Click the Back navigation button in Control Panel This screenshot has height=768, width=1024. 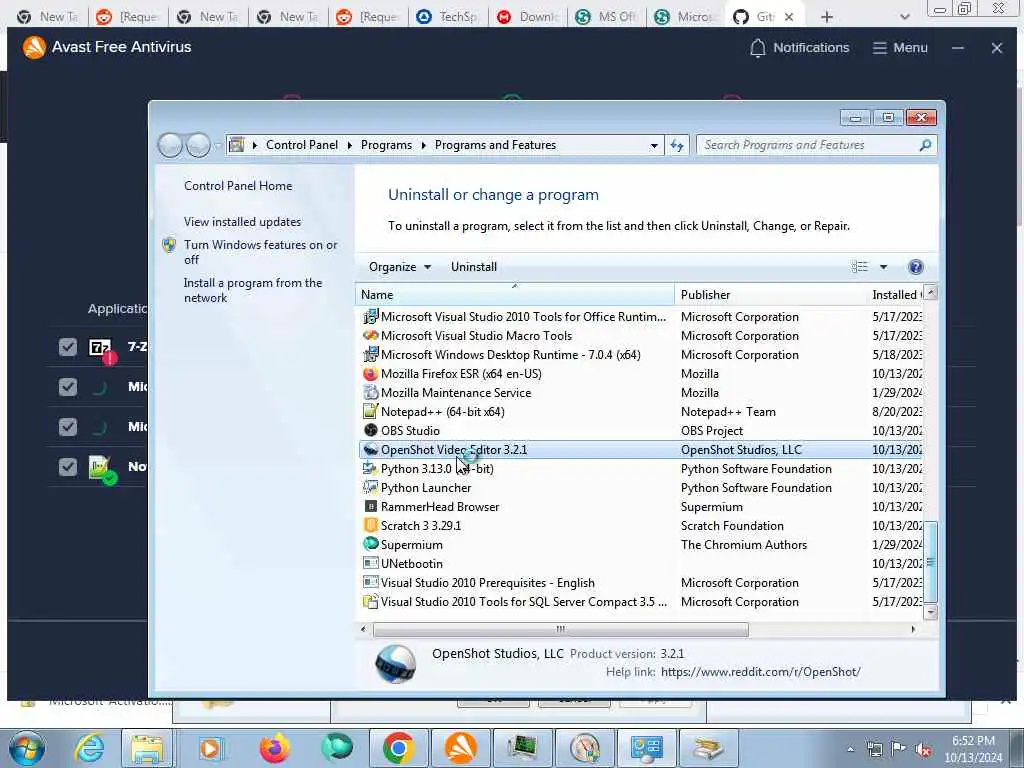coord(170,145)
